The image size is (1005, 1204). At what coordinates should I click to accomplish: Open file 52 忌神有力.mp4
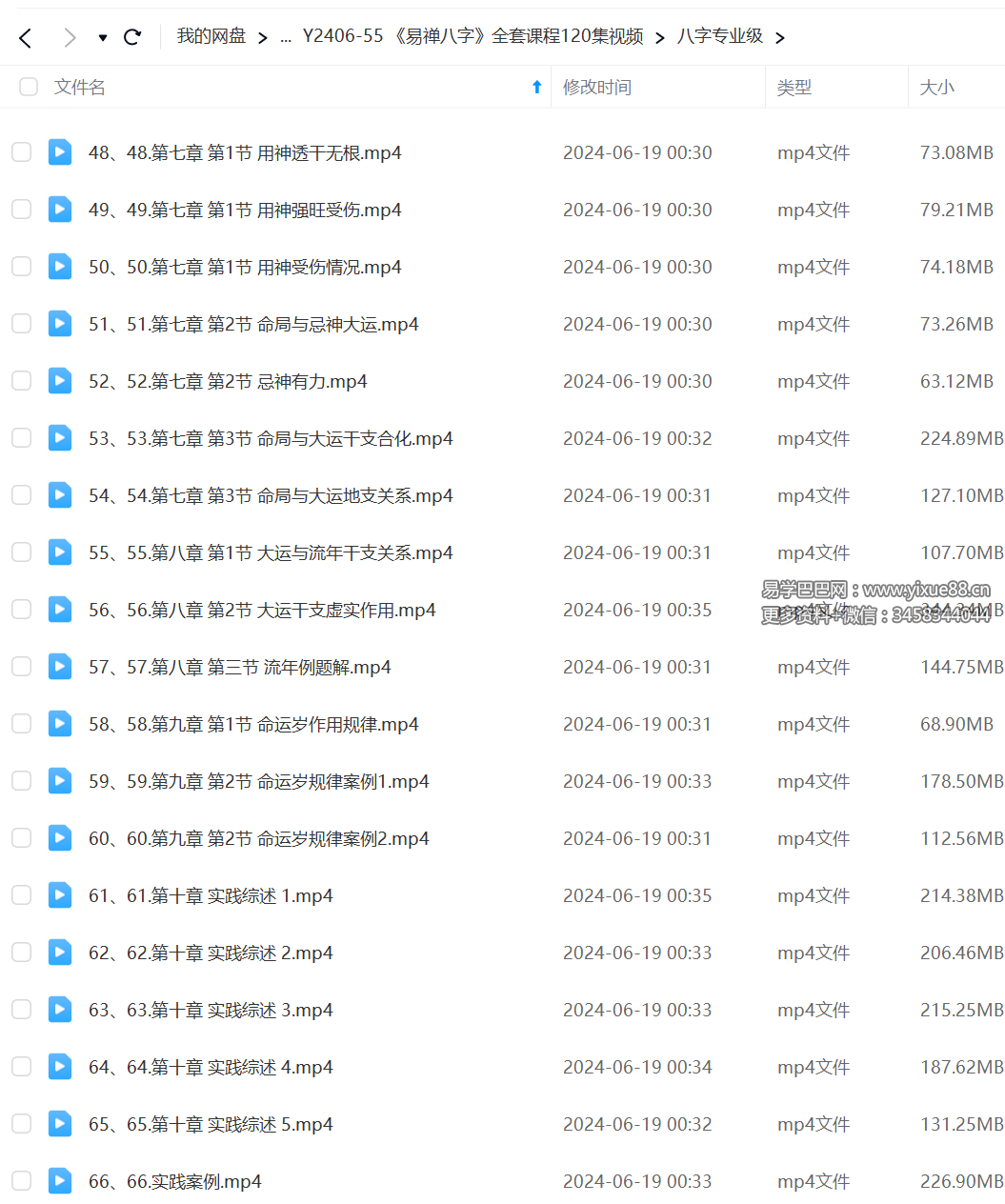228,381
